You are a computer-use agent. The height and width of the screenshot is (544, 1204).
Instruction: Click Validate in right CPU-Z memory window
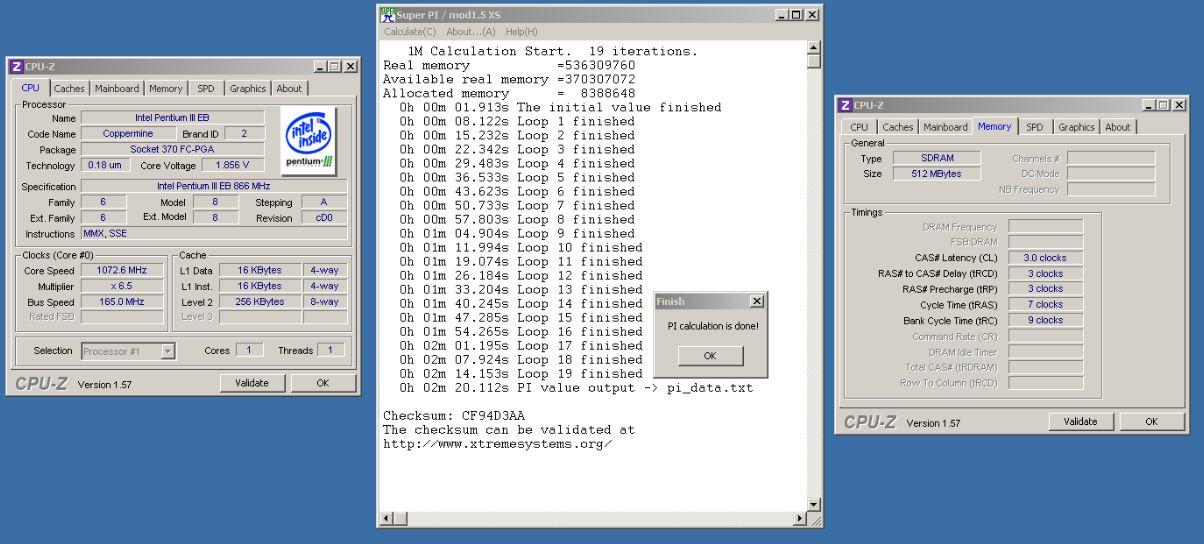tap(1083, 422)
